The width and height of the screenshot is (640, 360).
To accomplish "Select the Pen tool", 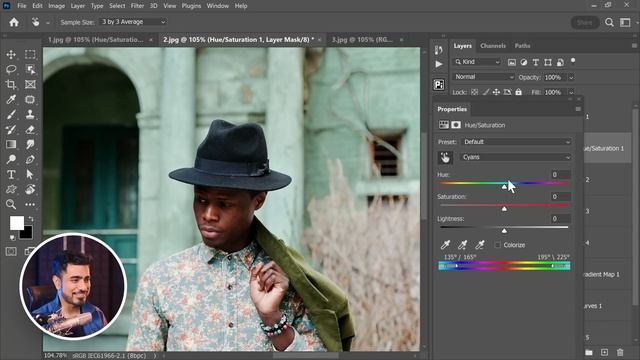I will coord(30,160).
